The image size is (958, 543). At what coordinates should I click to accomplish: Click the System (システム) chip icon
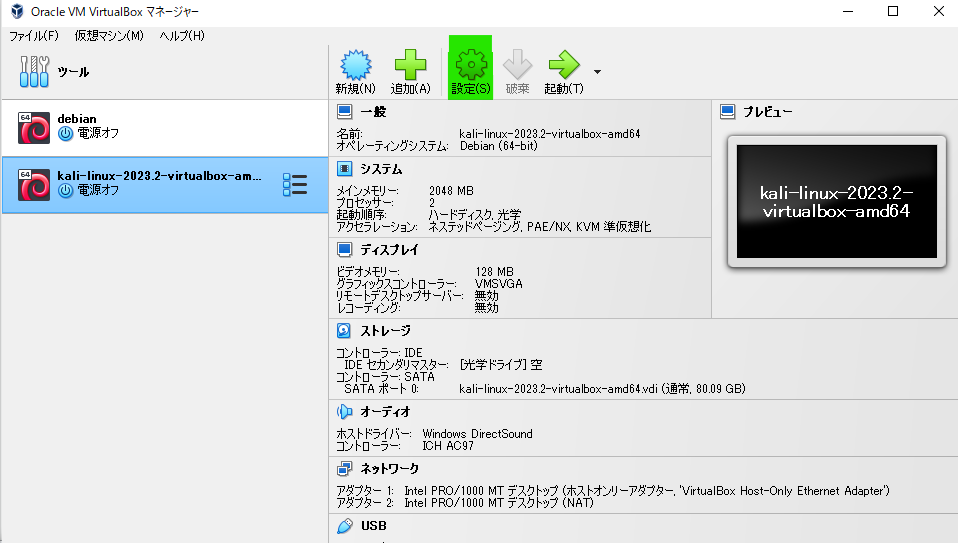(345, 169)
